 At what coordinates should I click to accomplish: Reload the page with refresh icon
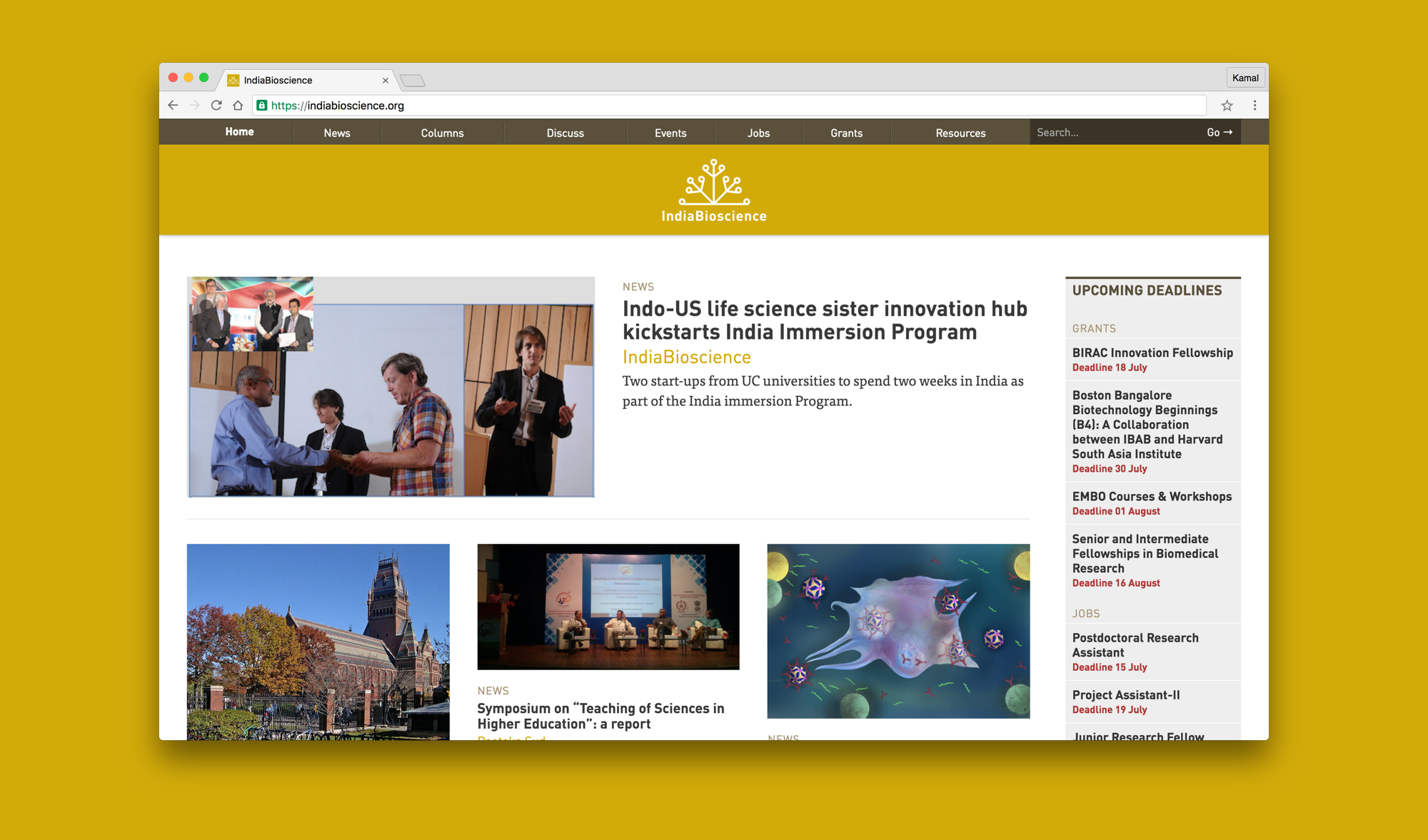click(x=216, y=106)
